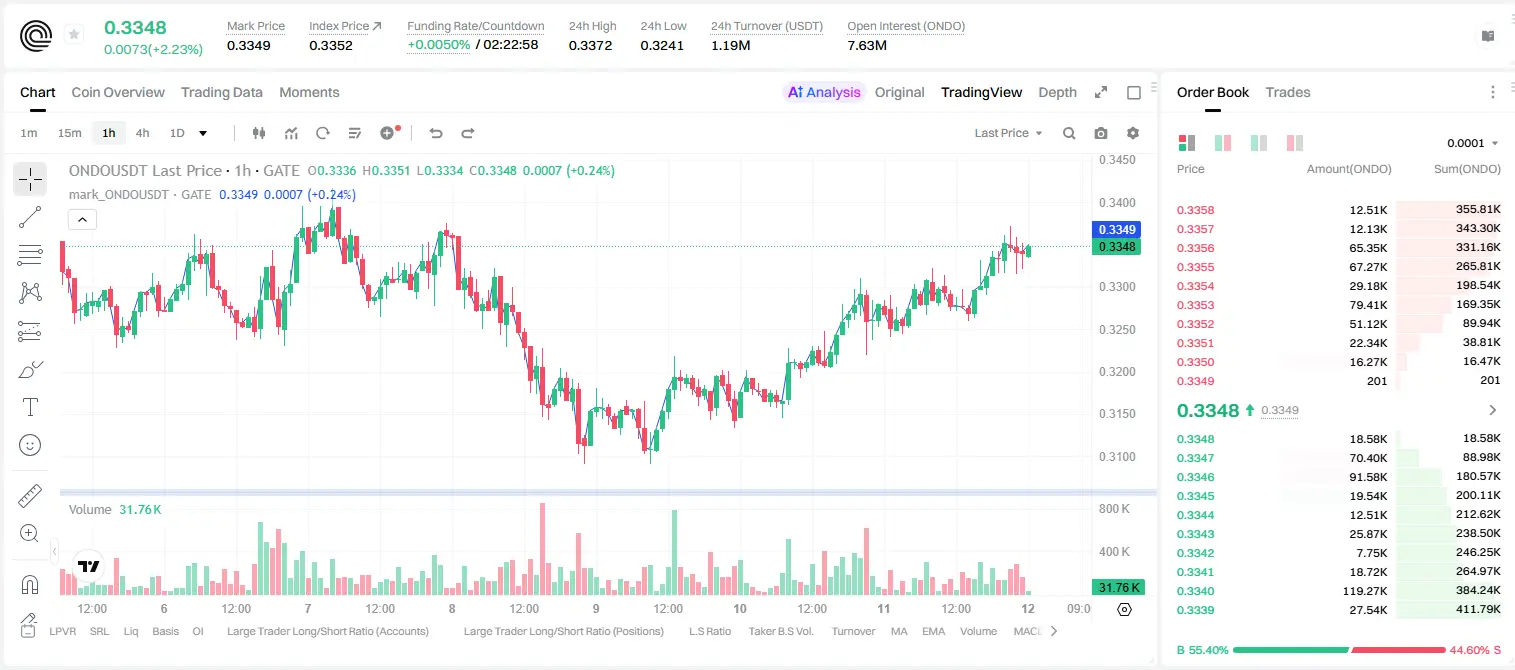Select the trend line drawing tool

(30, 217)
